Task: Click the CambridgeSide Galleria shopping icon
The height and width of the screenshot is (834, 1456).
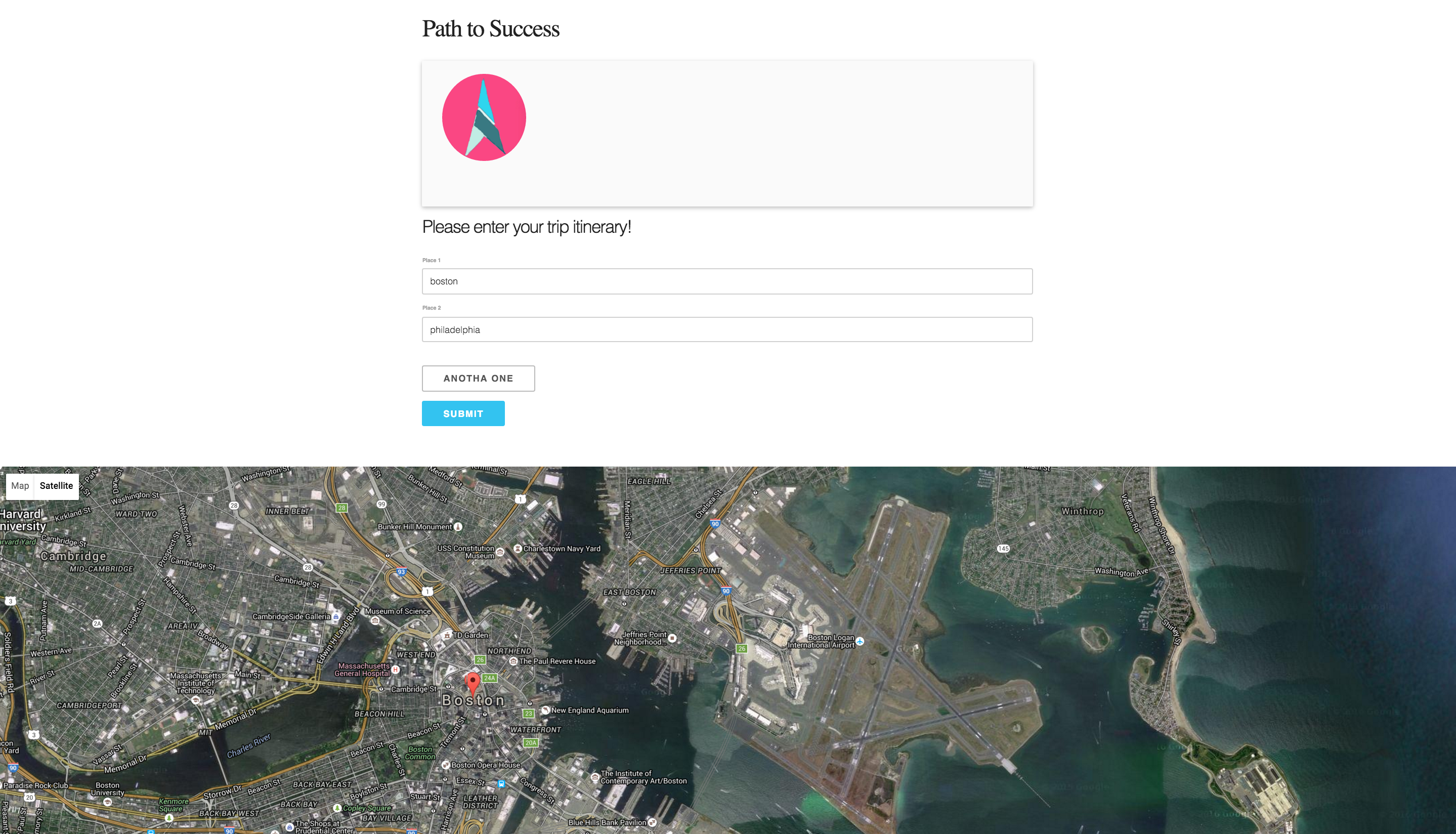Action: pos(336,617)
